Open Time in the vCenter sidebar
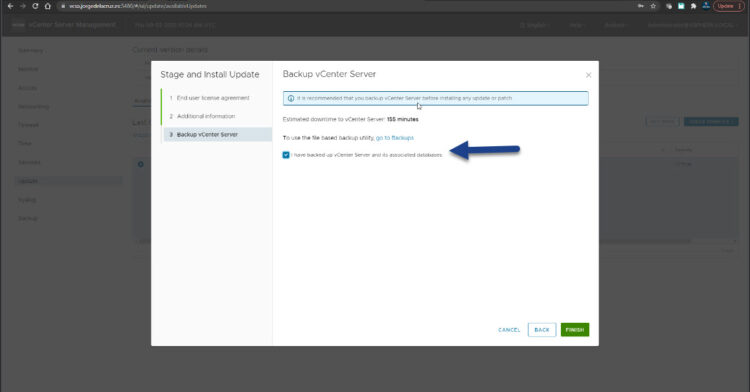 coord(24,143)
